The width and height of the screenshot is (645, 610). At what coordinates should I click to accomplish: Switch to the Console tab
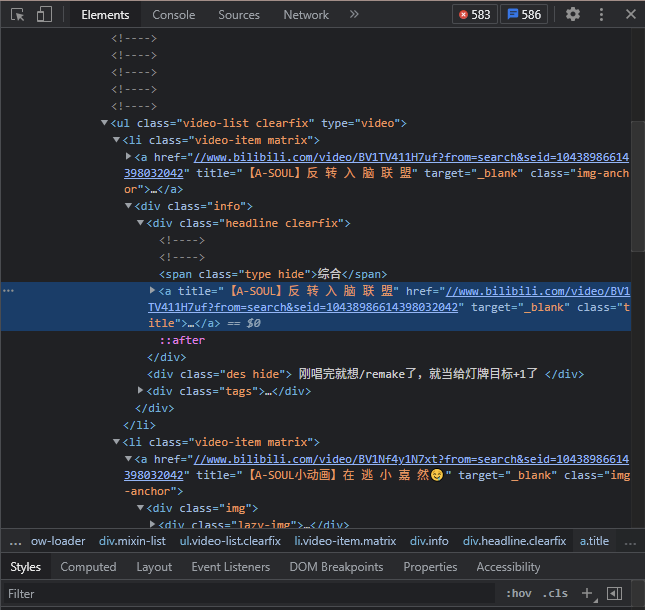pyautogui.click(x=174, y=15)
